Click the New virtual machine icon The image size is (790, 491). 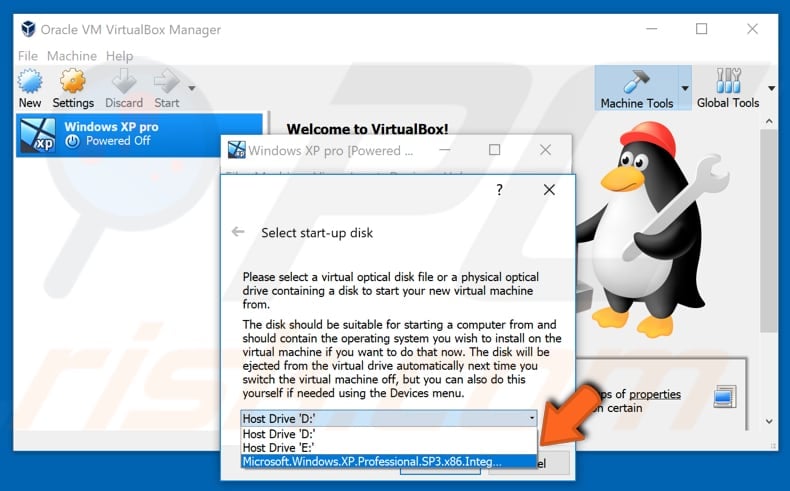30,82
